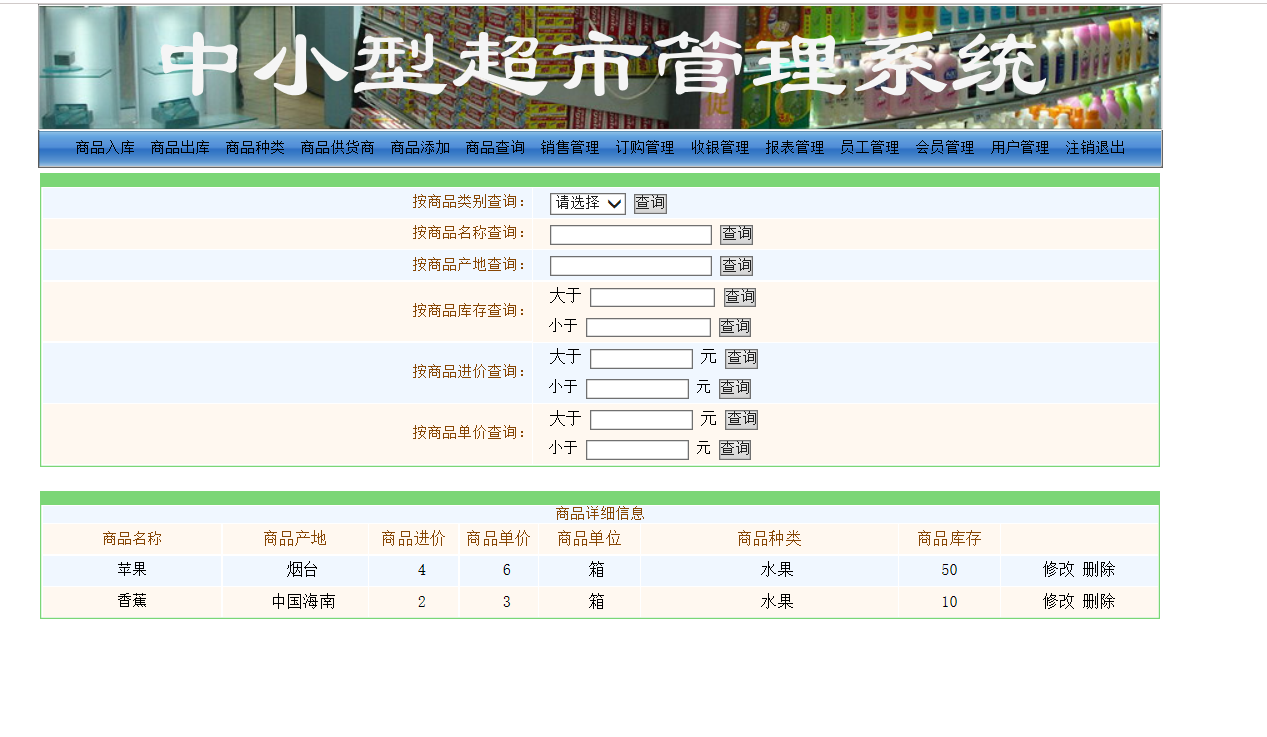Click 查询 button next to category dropdown

(x=650, y=203)
